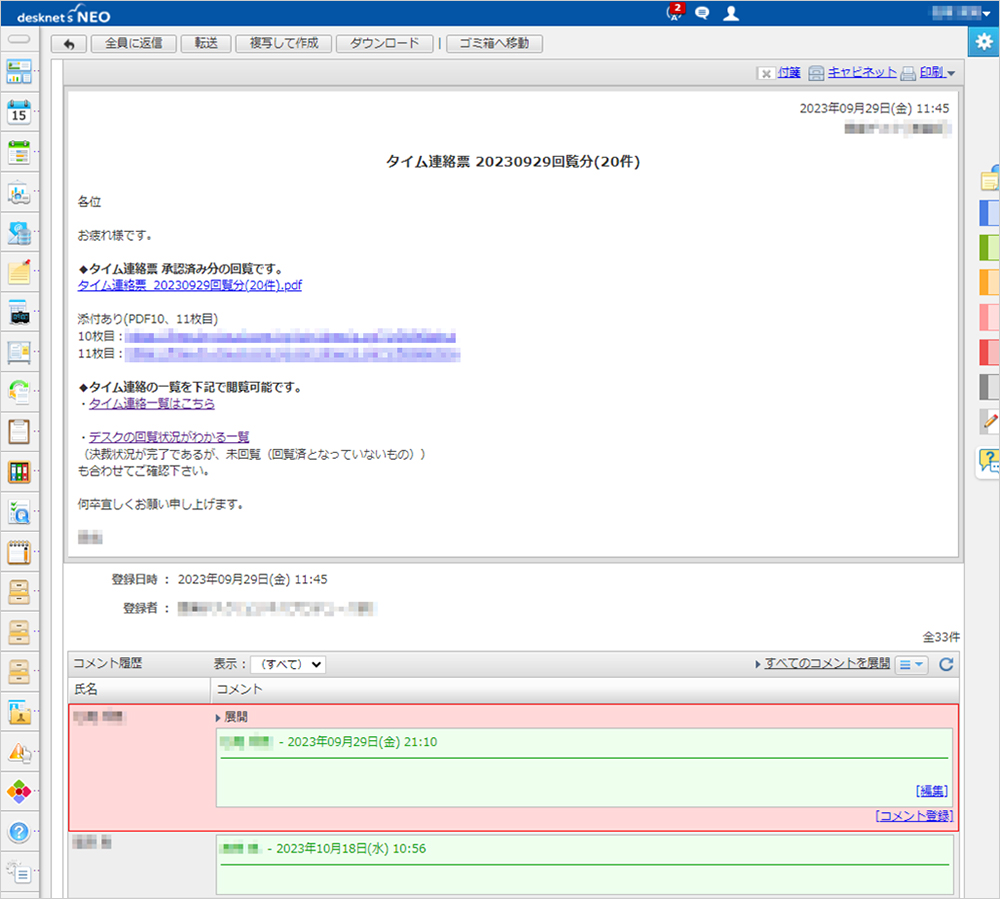
Task: Click the ダウンロード button
Action: (x=385, y=44)
